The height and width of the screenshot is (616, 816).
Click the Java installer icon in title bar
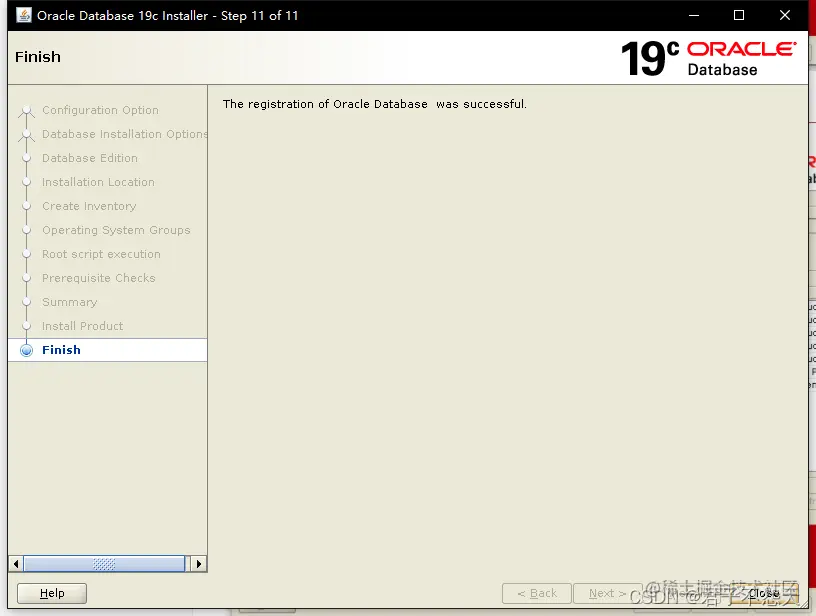click(23, 15)
